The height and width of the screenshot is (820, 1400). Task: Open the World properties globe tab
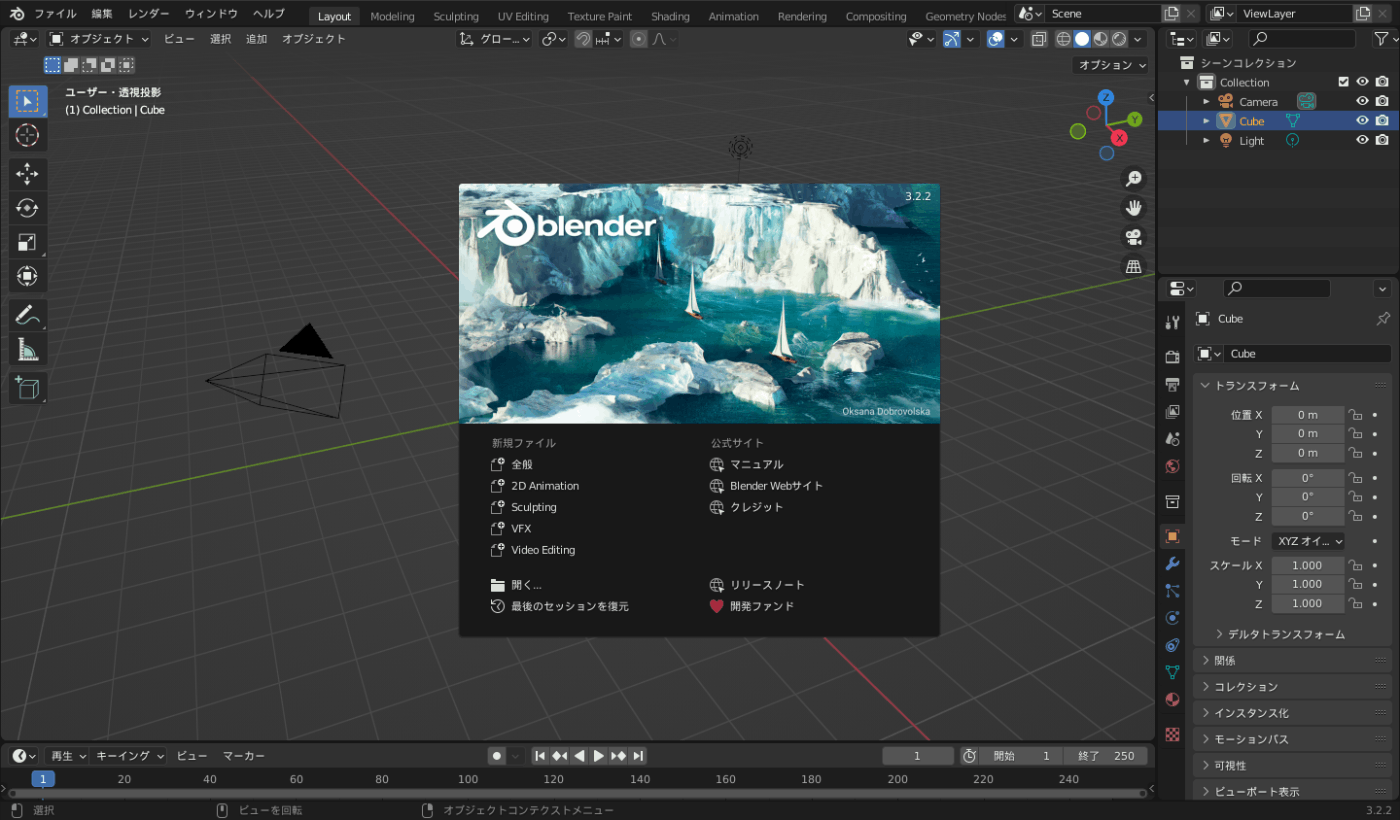pos(1173,466)
